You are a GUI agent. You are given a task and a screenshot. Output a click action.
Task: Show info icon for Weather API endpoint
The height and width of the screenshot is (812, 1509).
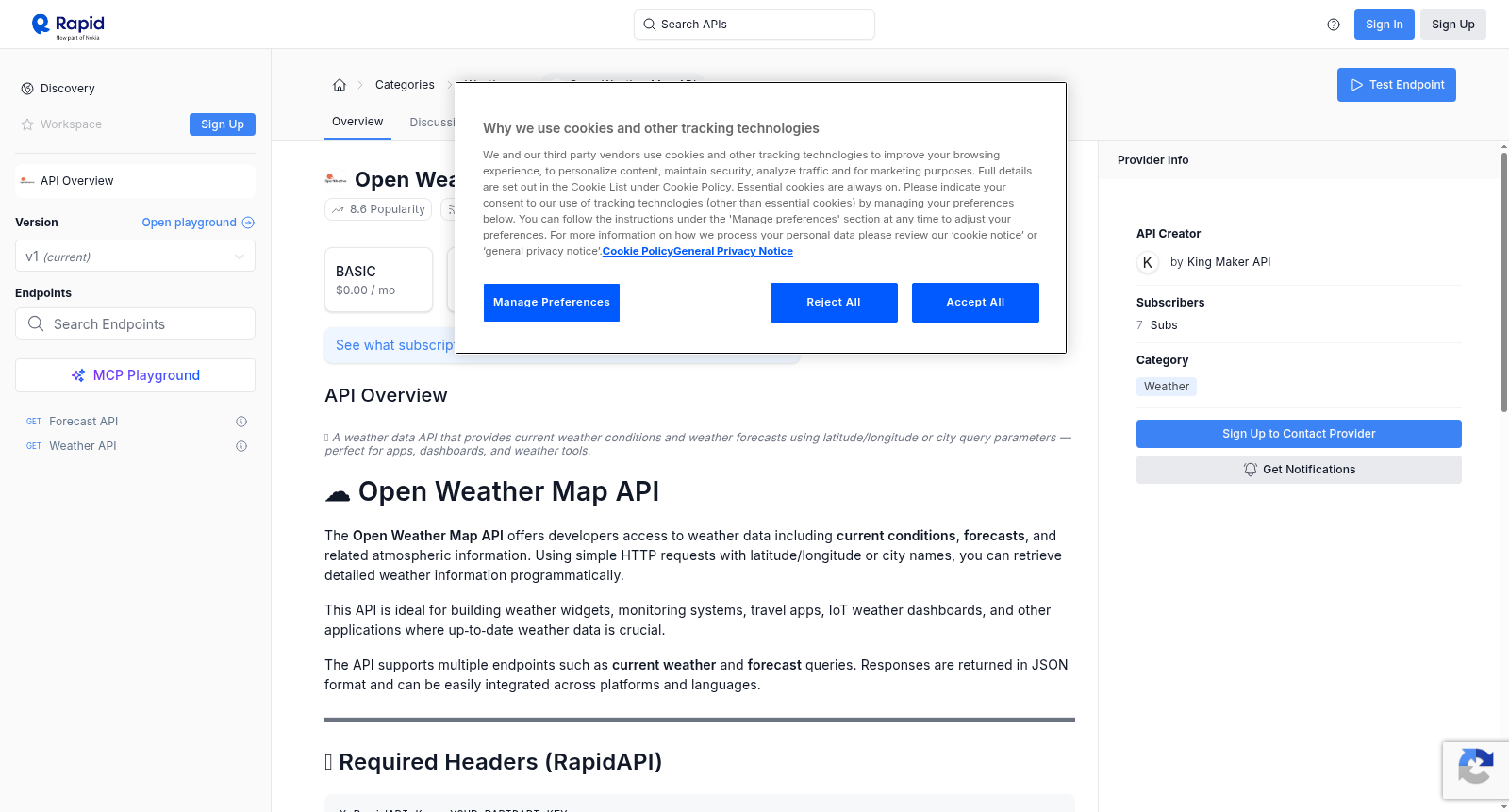[241, 446]
